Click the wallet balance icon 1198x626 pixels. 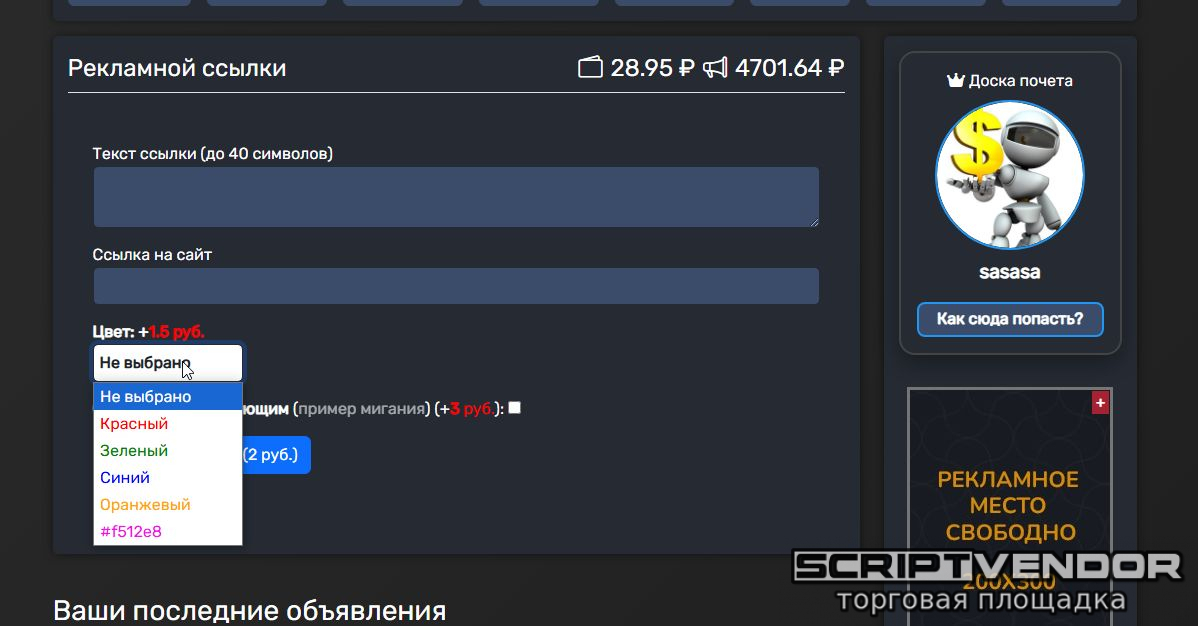[x=590, y=68]
